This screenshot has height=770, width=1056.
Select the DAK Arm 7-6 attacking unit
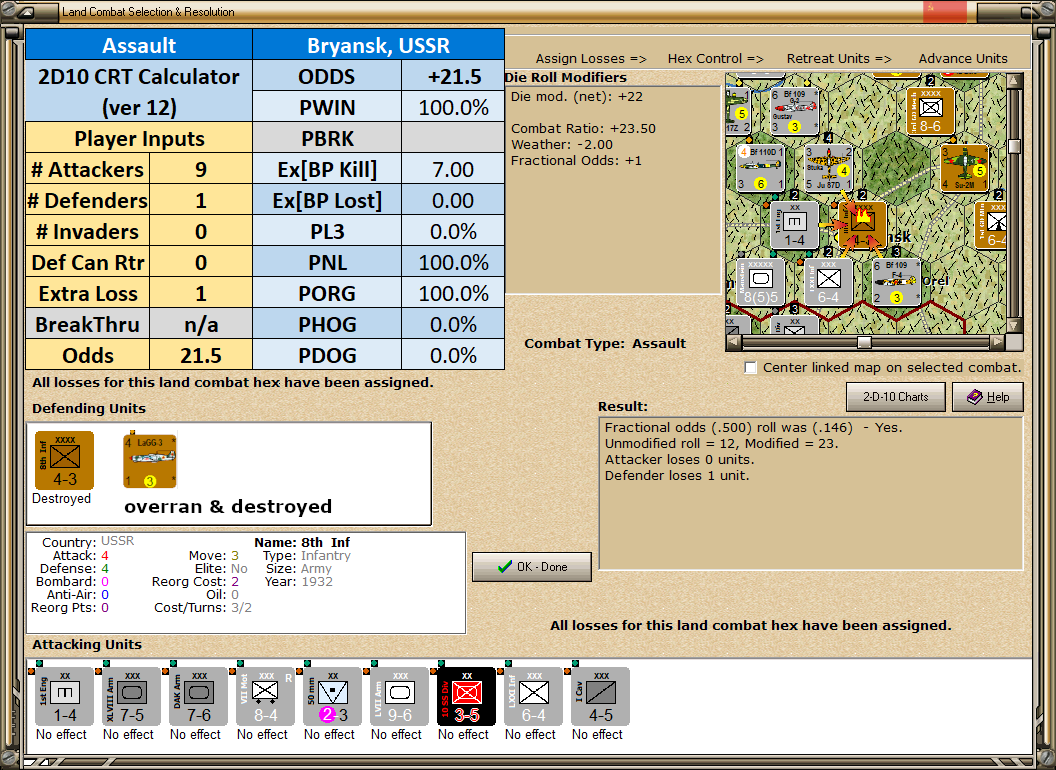click(x=199, y=697)
